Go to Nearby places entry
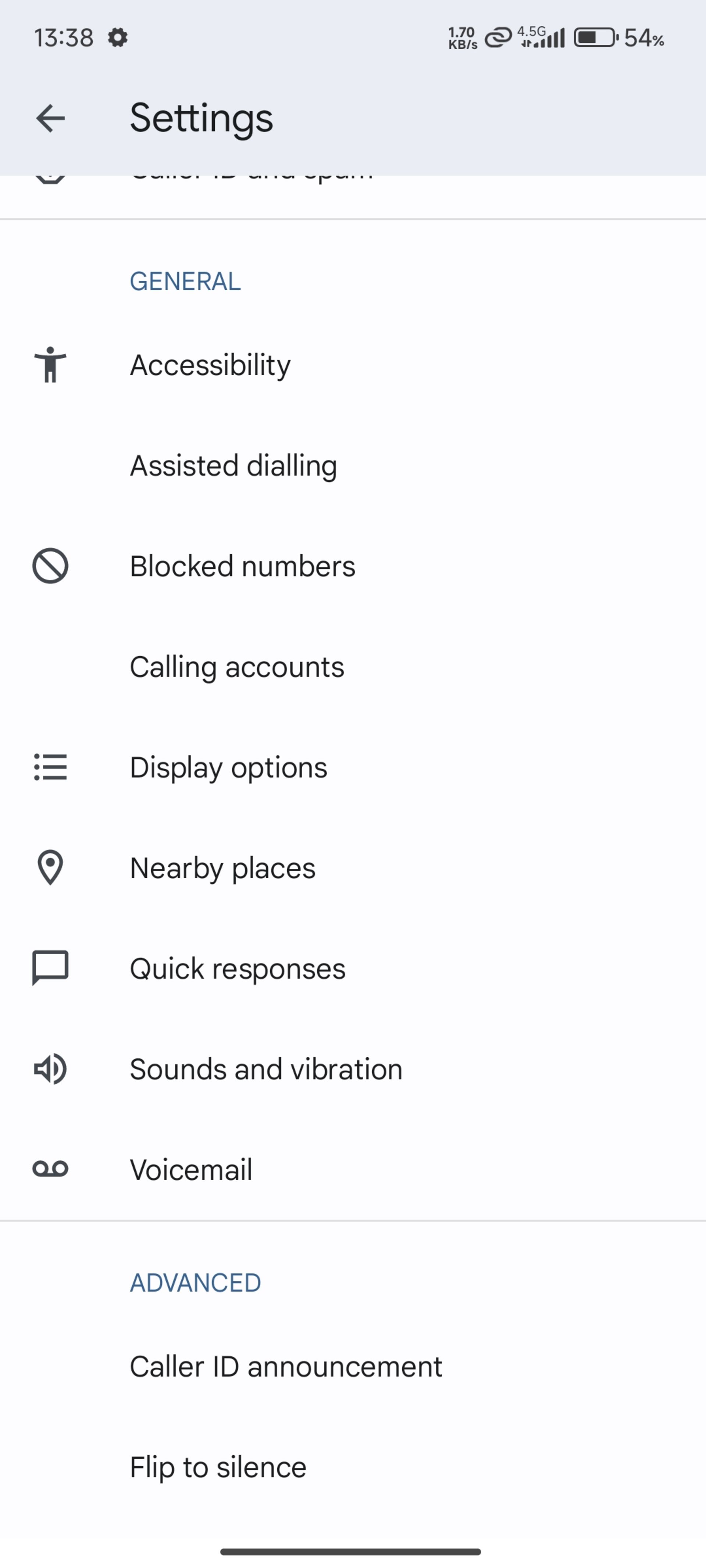 222,867
